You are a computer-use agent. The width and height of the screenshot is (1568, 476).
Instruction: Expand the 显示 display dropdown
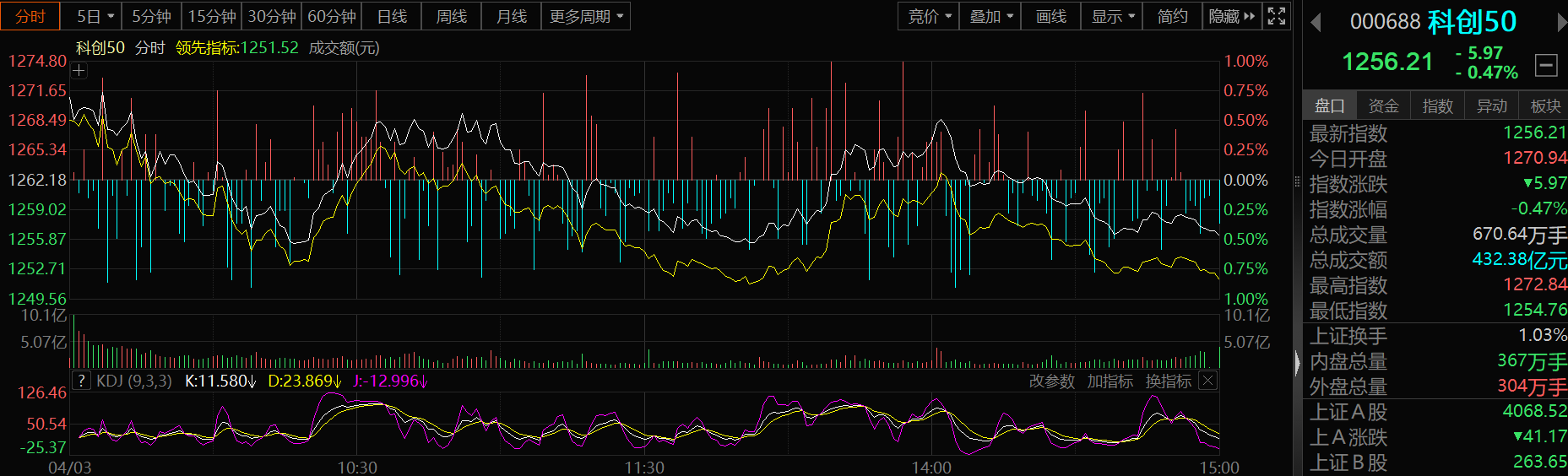(1112, 16)
